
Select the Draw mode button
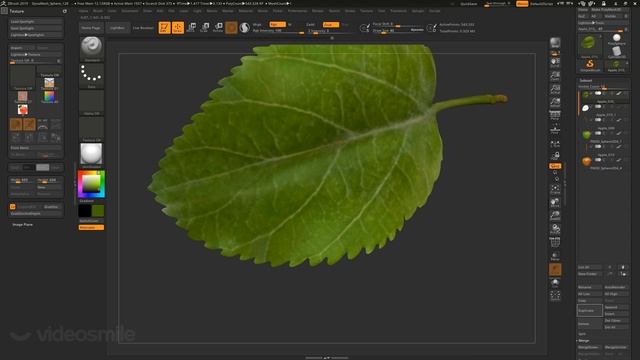(178, 28)
